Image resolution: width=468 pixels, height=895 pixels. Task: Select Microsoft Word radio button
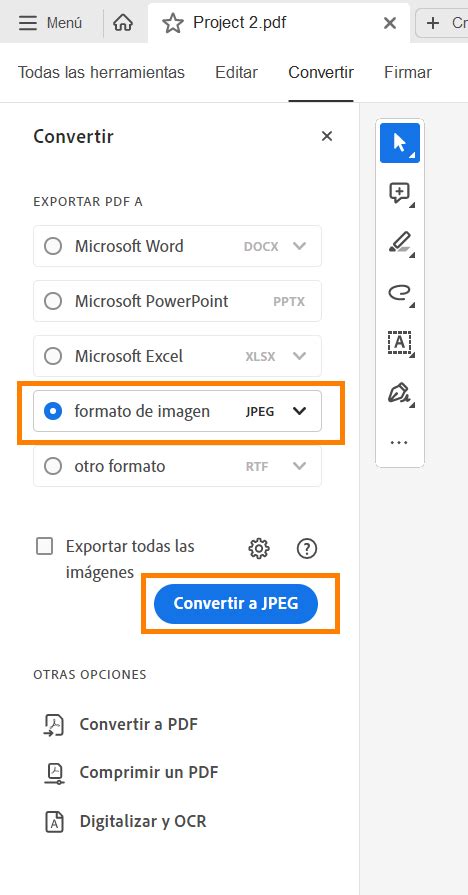point(53,247)
